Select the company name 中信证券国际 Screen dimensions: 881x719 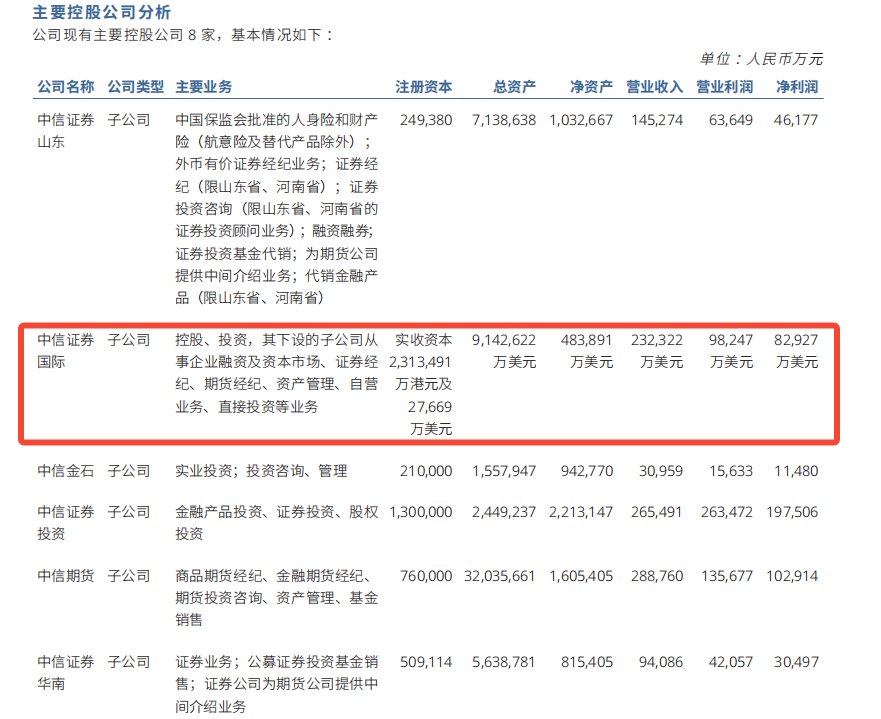click(x=66, y=351)
